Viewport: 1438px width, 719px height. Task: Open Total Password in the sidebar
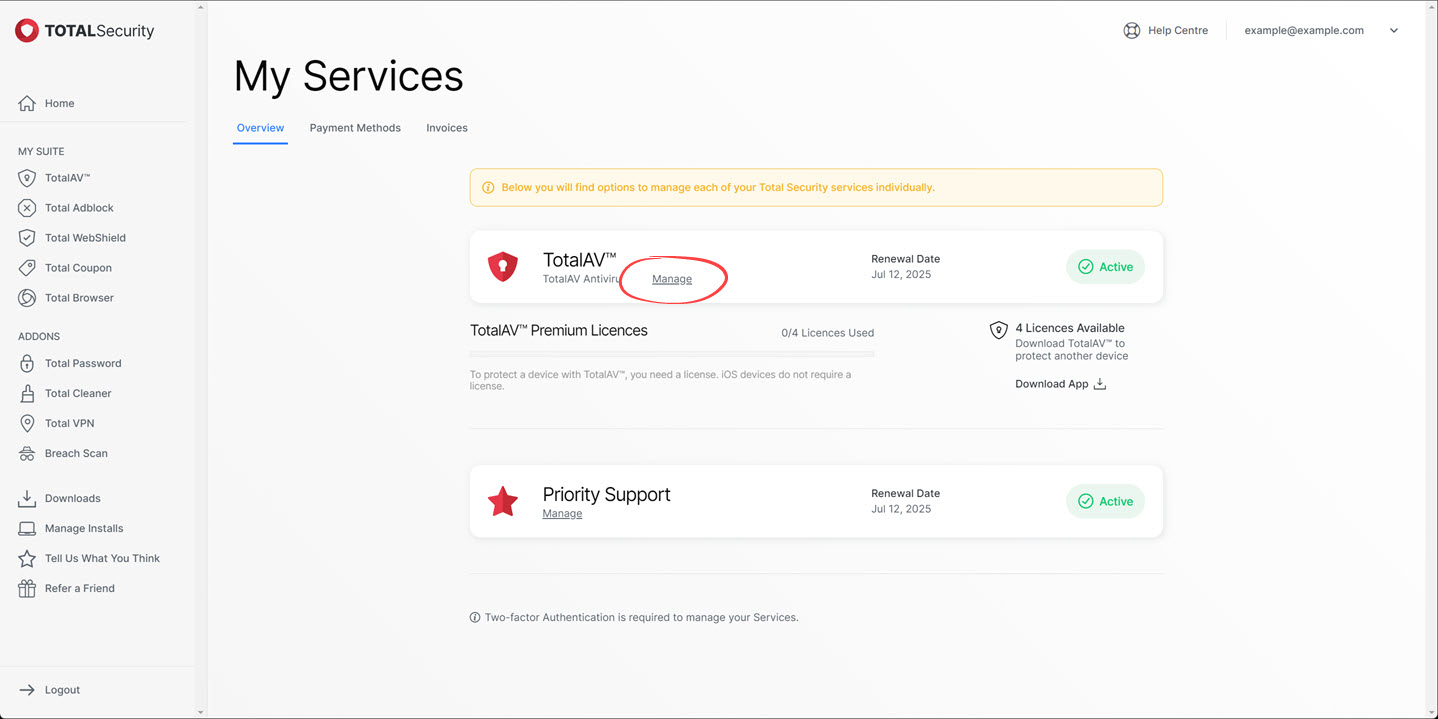click(x=83, y=363)
